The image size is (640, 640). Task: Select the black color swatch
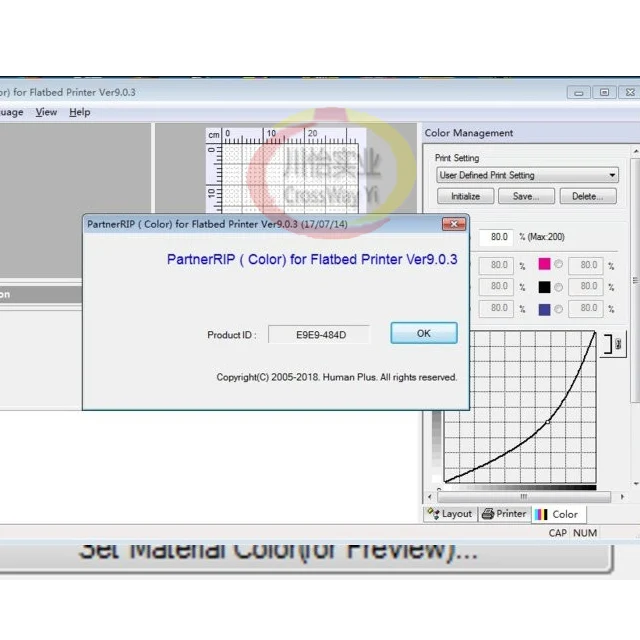(x=544, y=287)
